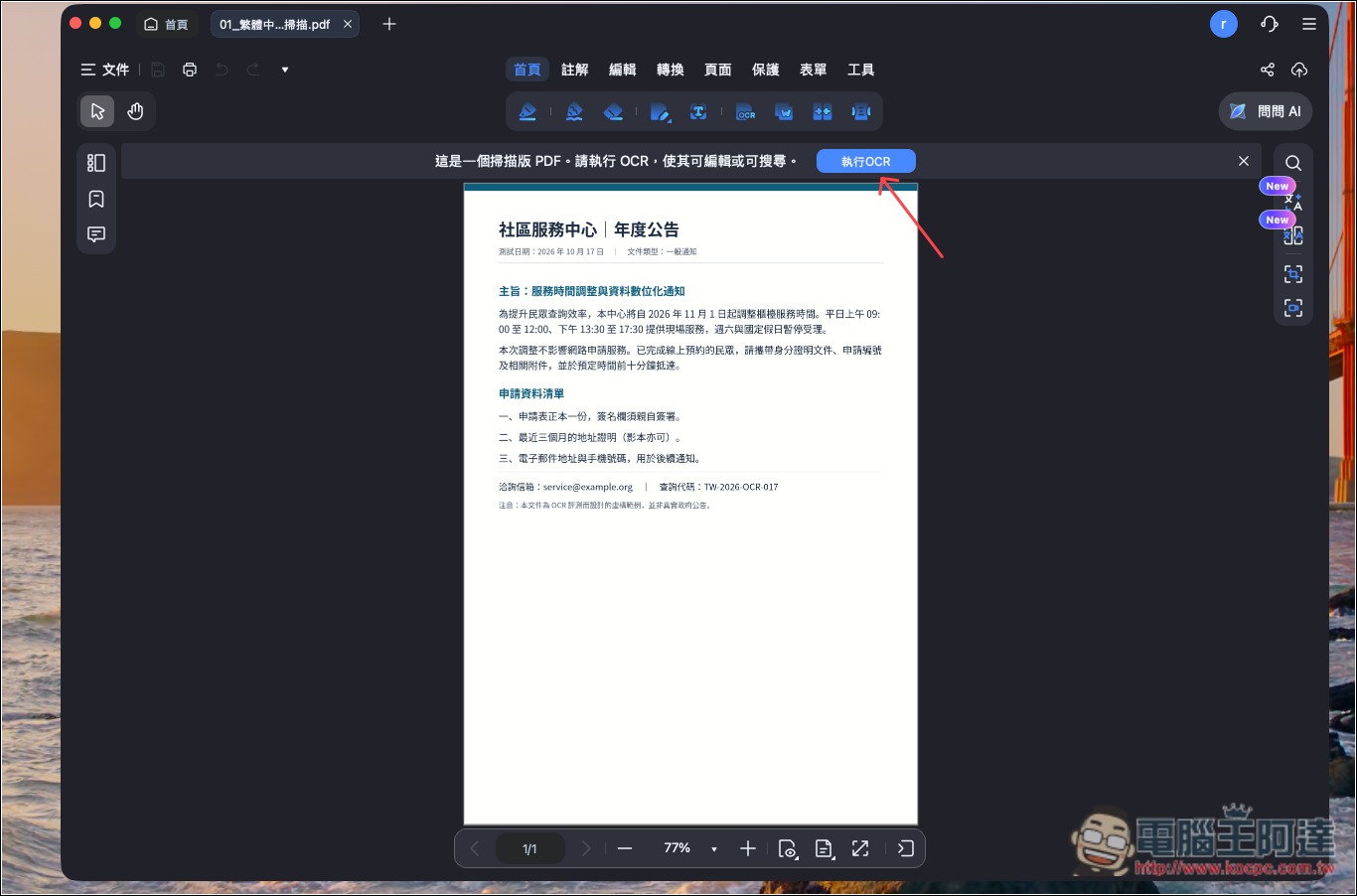The image size is (1357, 896).
Task: Click the 執行OCR button
Action: [866, 161]
